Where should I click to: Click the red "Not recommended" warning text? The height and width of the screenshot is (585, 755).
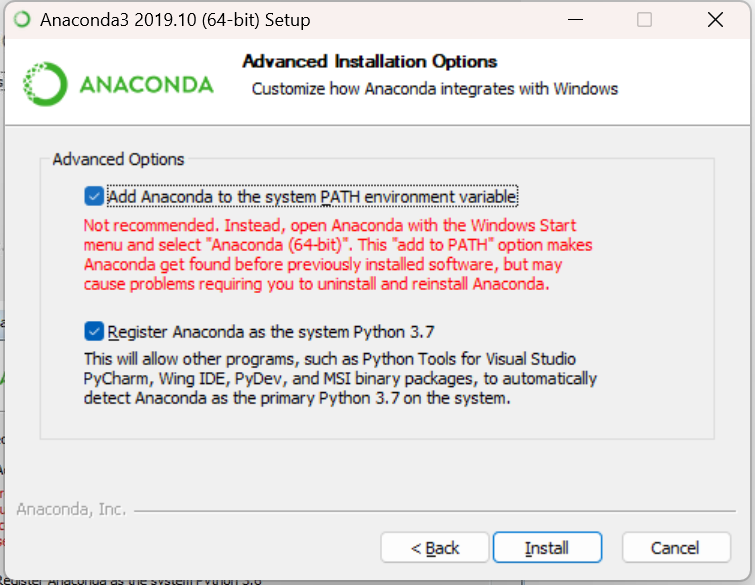pos(338,255)
